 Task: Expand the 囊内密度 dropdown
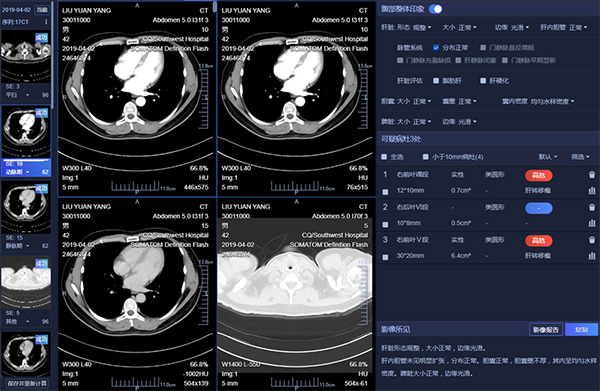(x=538, y=101)
